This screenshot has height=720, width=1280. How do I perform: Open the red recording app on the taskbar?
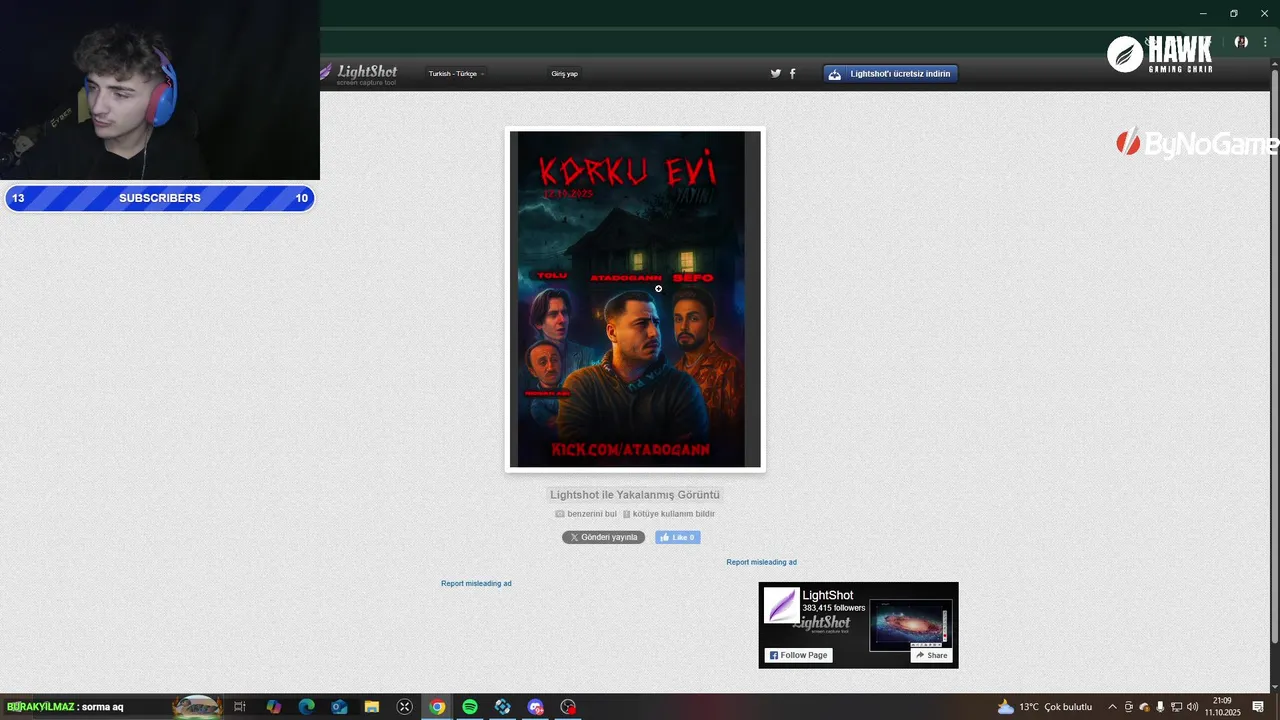[568, 707]
